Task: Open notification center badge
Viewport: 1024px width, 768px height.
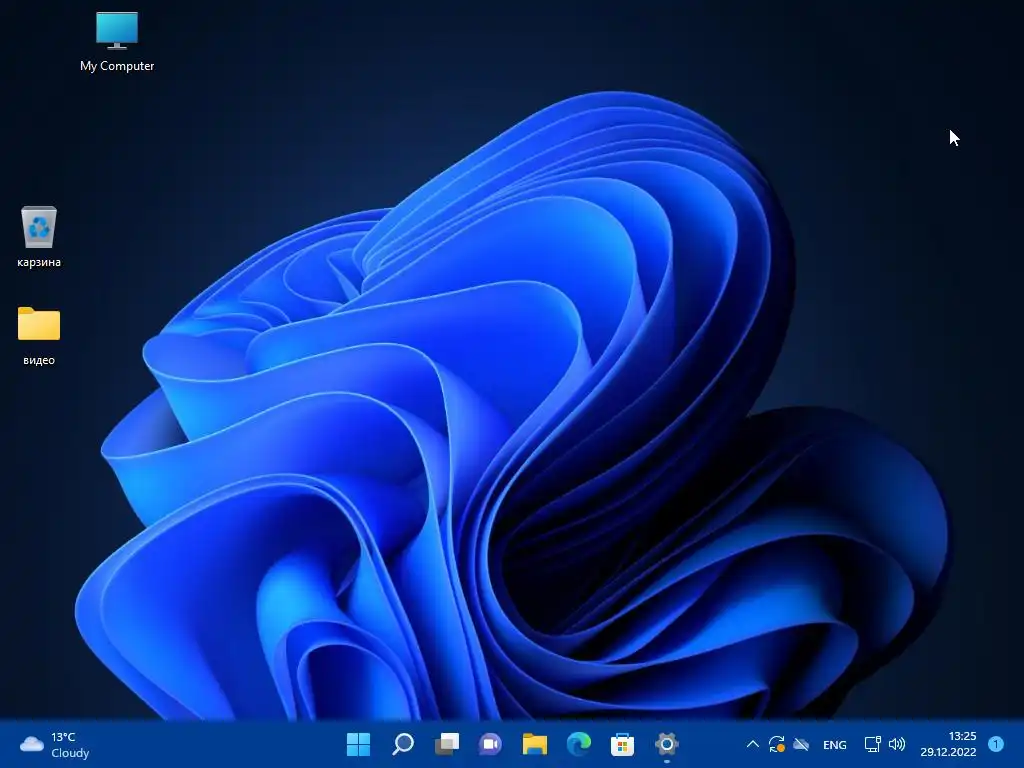Action: click(996, 744)
